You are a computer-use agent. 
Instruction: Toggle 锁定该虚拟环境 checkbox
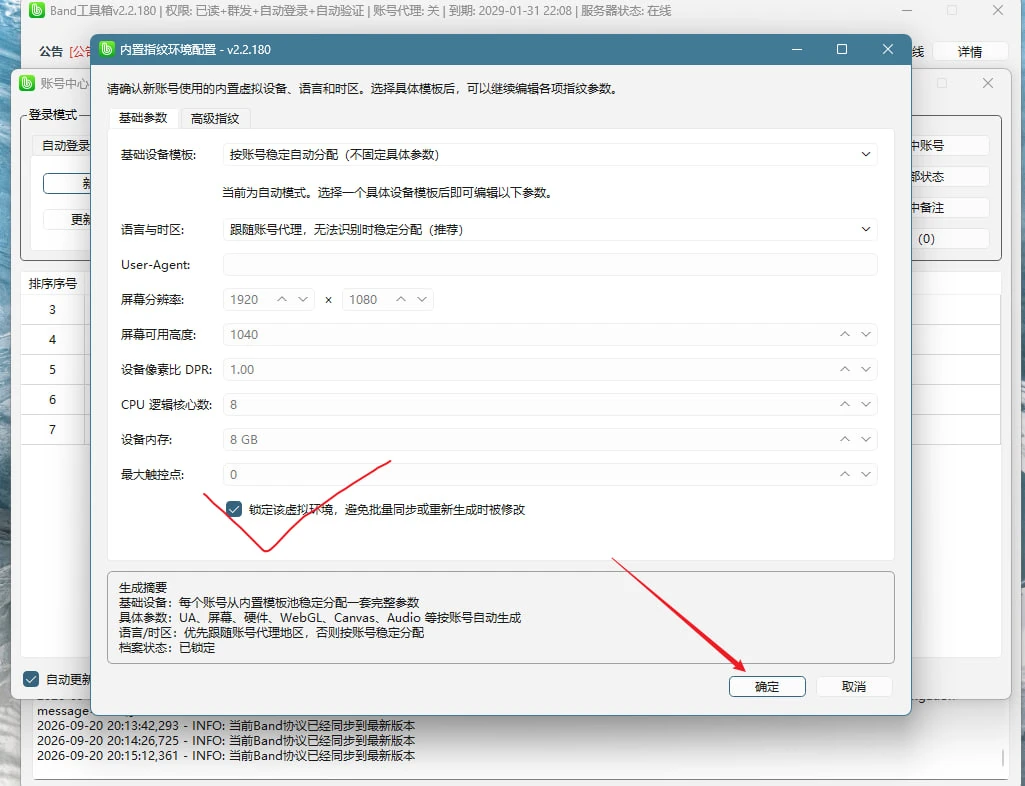[x=234, y=509]
